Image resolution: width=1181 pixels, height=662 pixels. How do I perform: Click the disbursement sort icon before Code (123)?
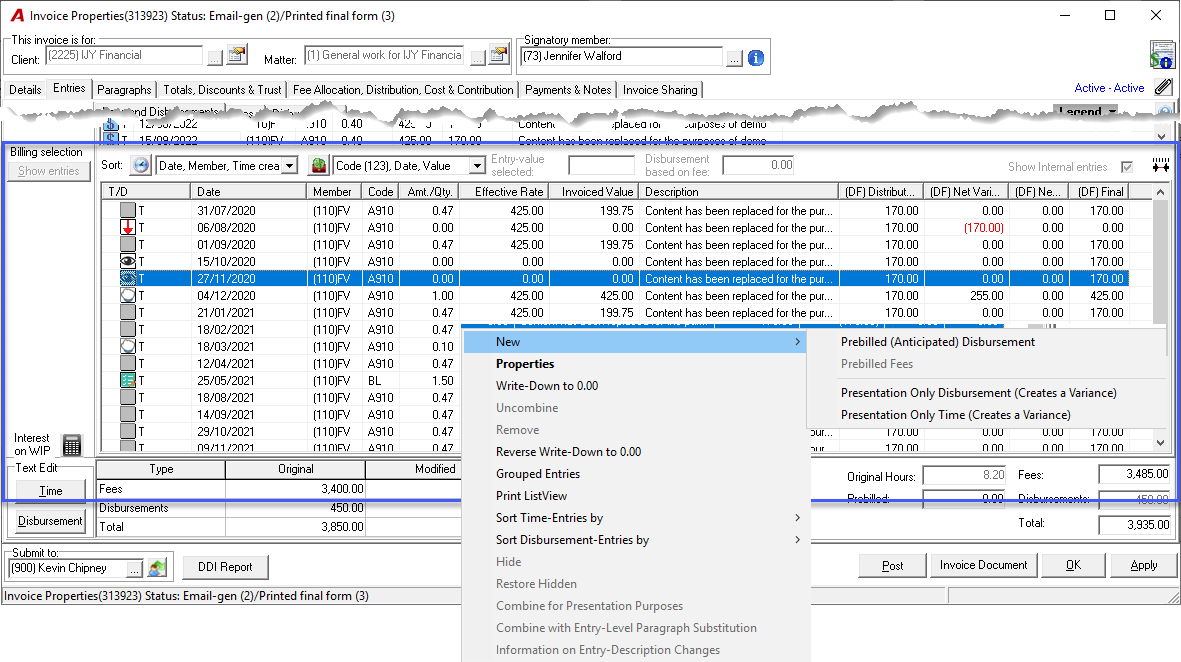click(319, 165)
